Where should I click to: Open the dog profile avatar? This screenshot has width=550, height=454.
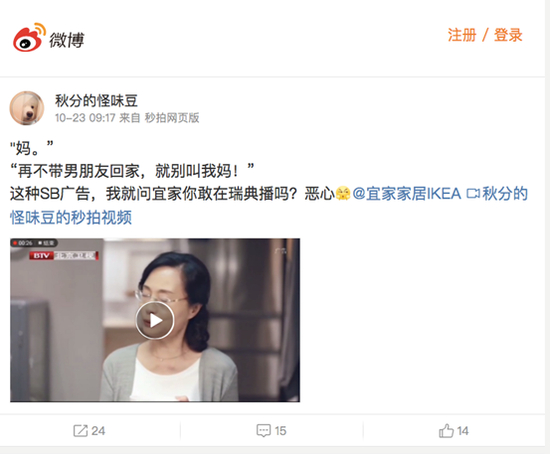pyautogui.click(x=27, y=108)
